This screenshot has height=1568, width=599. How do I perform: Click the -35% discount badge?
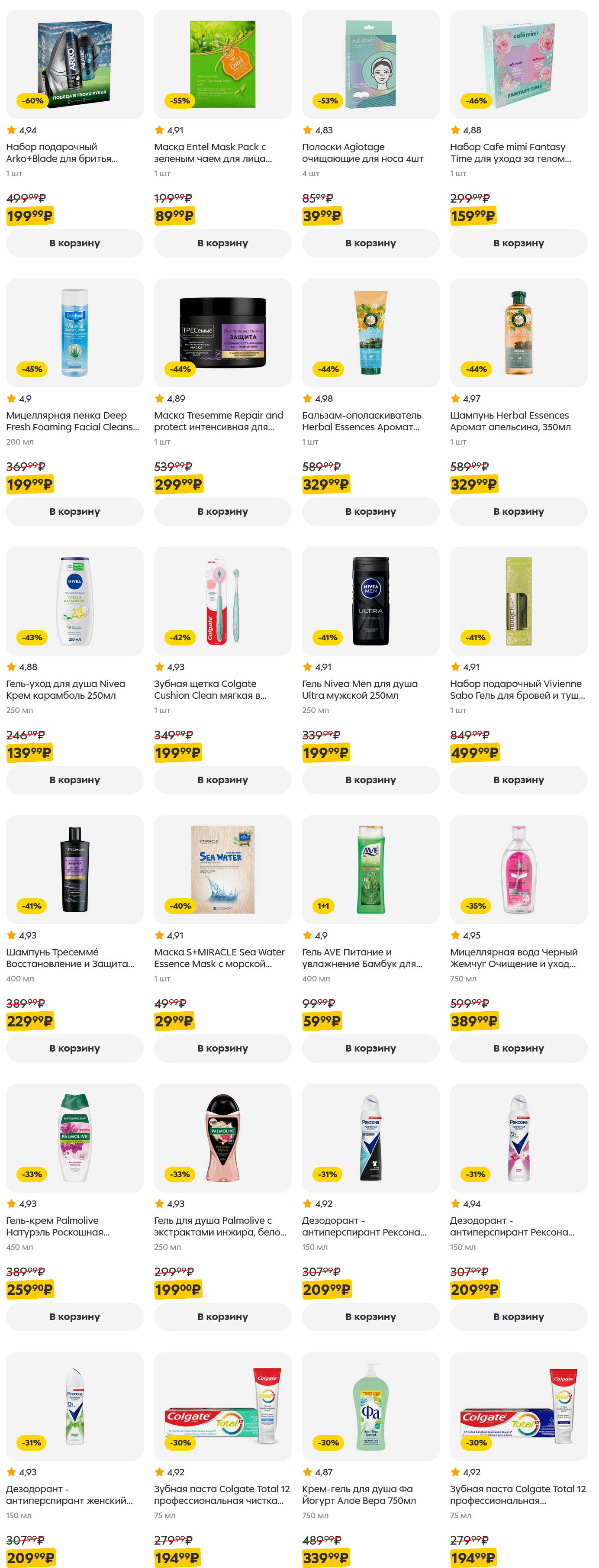tap(476, 906)
